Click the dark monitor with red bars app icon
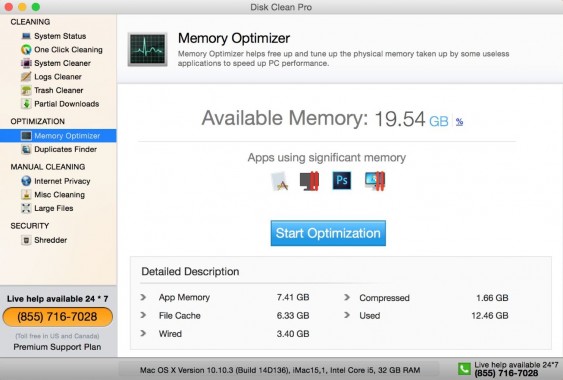Screen dimensions: 563x380 [x=310, y=181]
